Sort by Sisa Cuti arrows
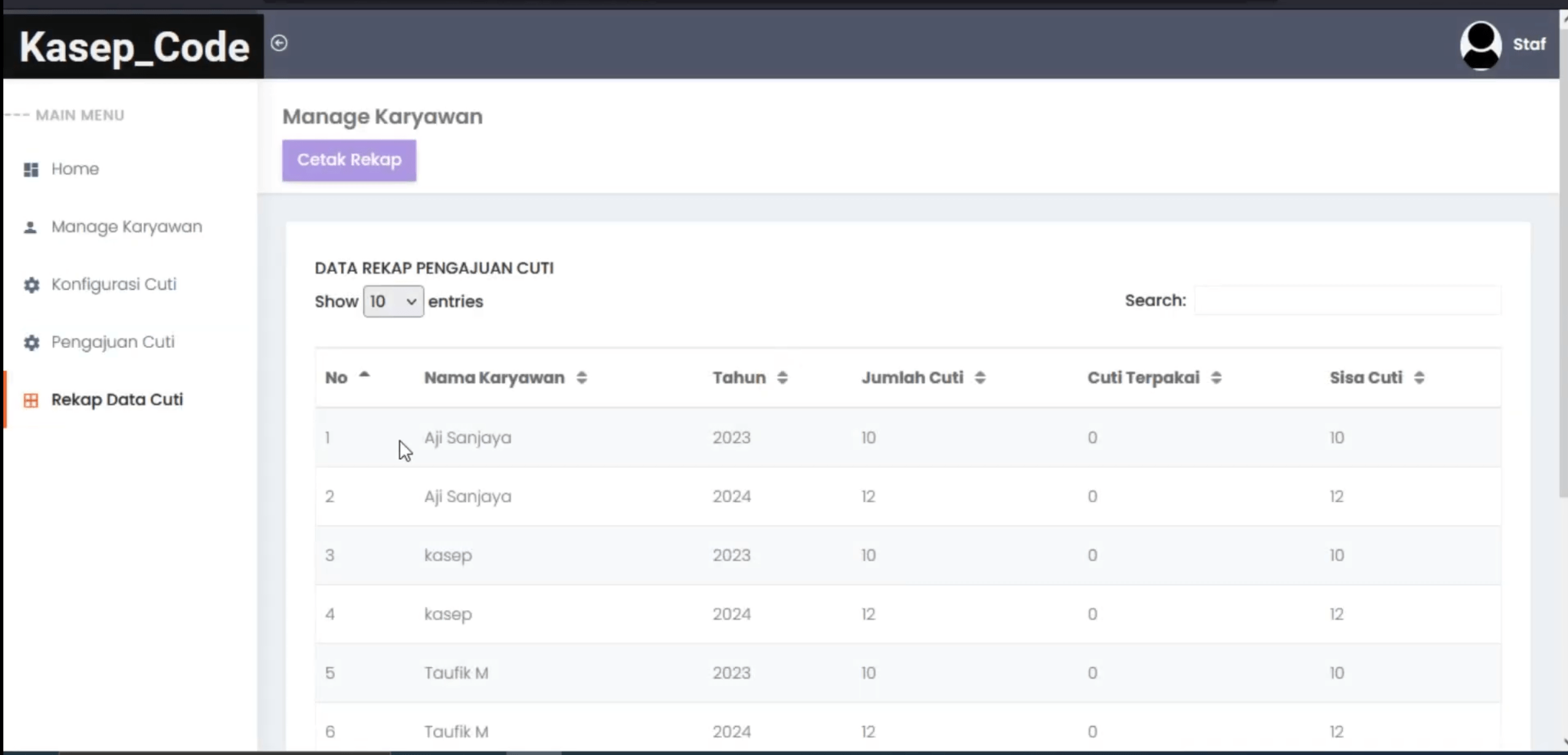This screenshot has width=1568, height=755. (x=1419, y=378)
